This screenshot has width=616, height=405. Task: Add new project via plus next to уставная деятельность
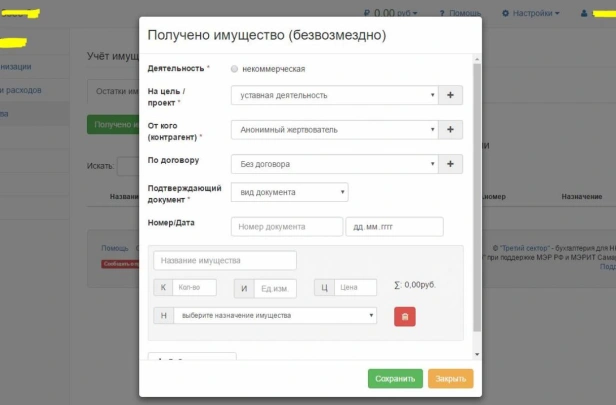(450, 95)
